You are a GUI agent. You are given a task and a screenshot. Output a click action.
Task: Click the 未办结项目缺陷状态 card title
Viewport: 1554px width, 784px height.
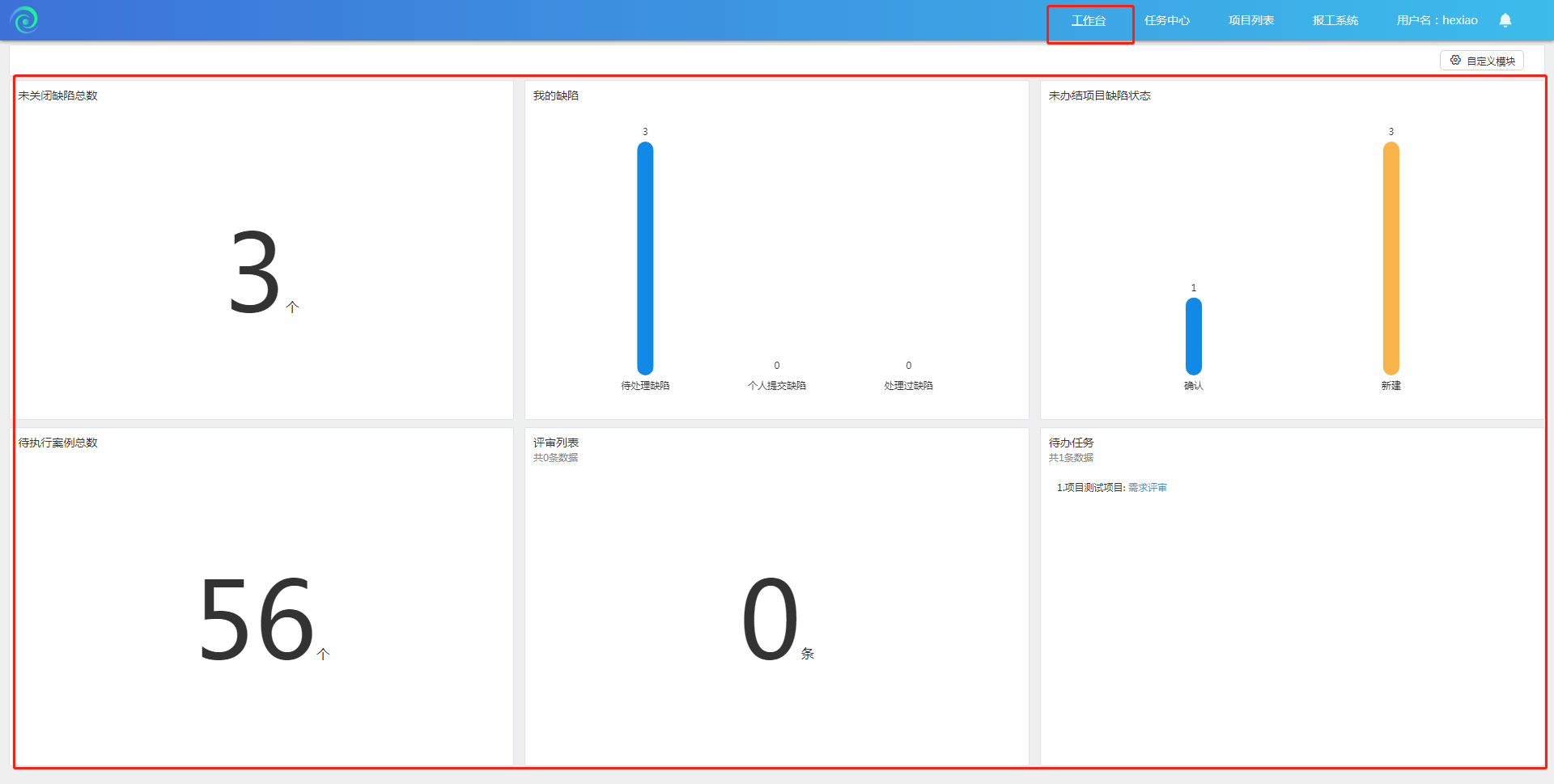pyautogui.click(x=1099, y=95)
